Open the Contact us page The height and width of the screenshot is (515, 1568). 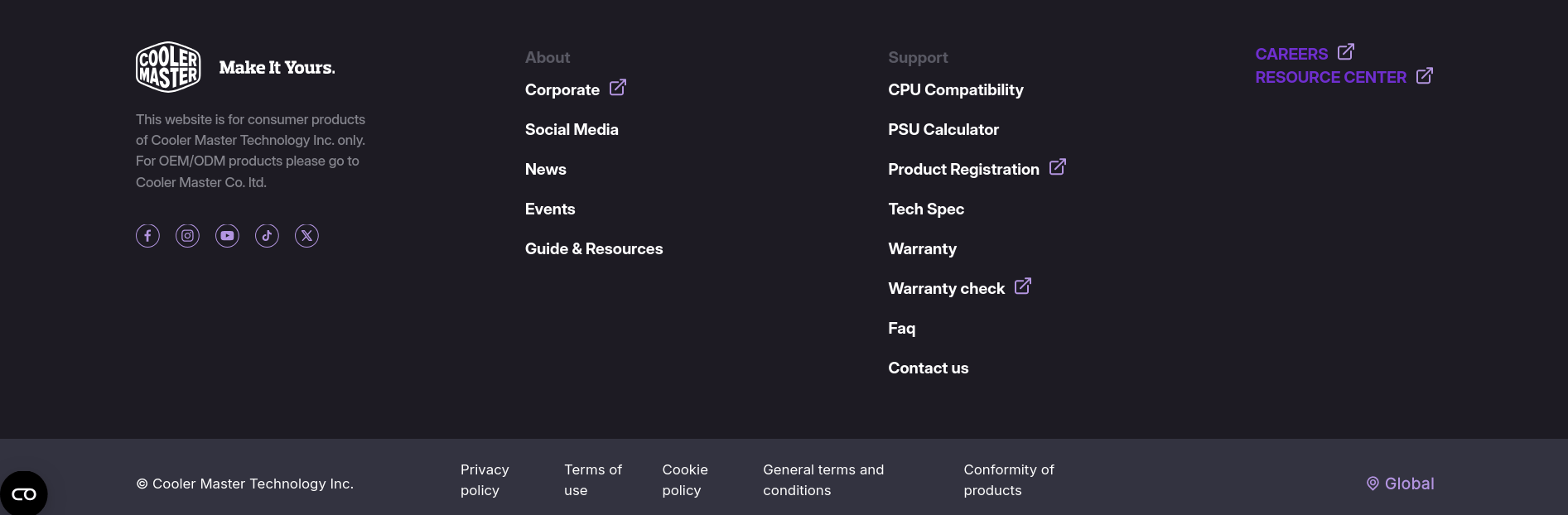click(928, 368)
